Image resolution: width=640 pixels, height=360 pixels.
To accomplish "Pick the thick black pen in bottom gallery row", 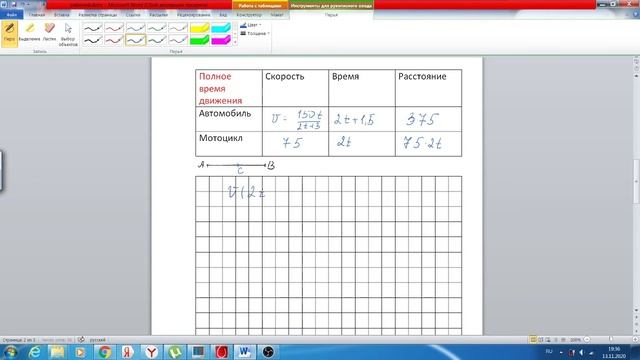I will [x=93, y=40].
